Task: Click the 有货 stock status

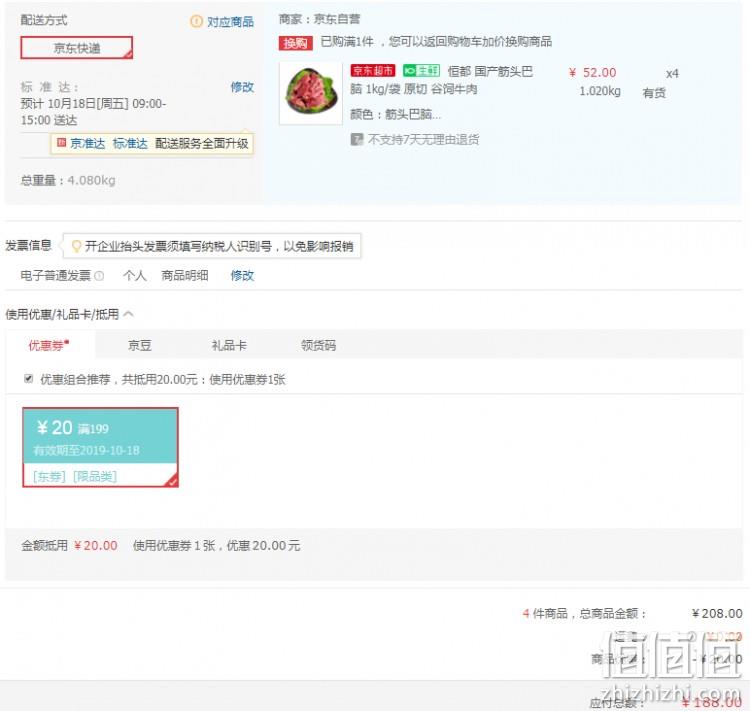Action: 654,93
